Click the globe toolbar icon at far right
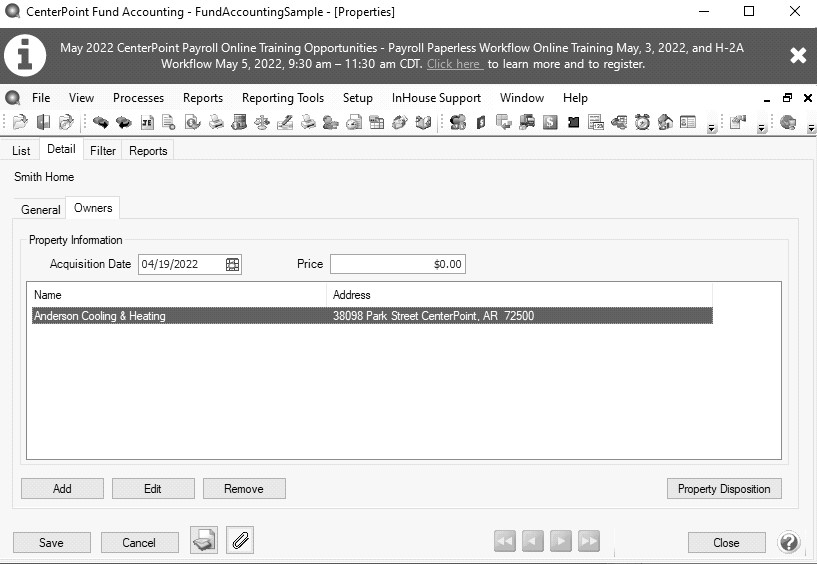The width and height of the screenshot is (817, 564). [x=788, y=122]
